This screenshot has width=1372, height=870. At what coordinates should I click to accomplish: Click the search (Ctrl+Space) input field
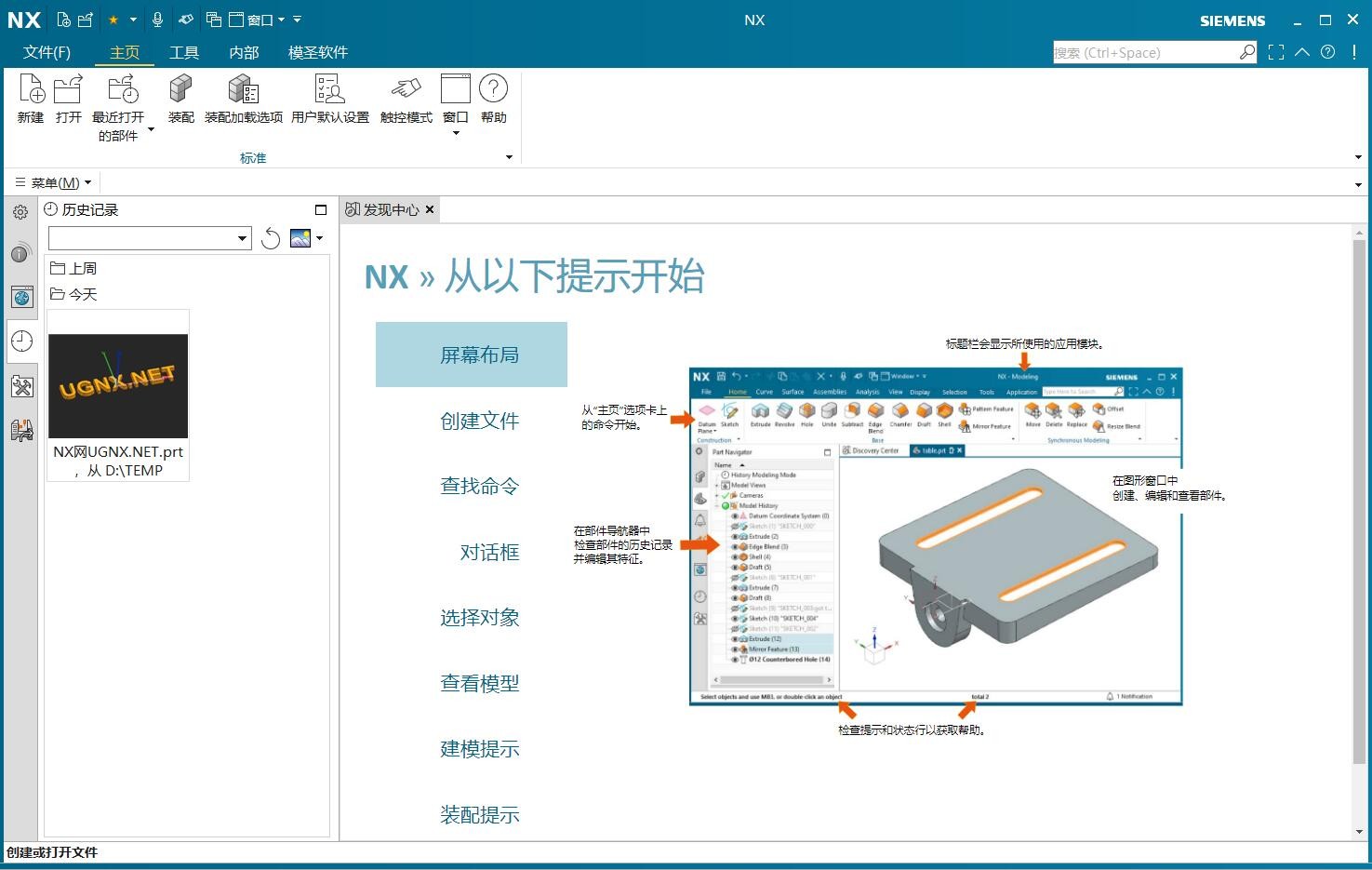click(x=1145, y=52)
